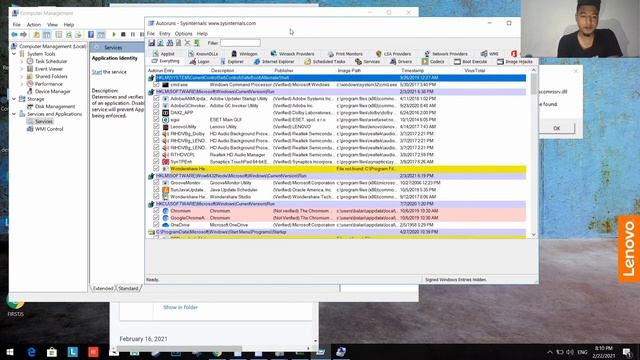Open Task Scheduler in the tree
The width and height of the screenshot is (640, 360).
click(51, 61)
